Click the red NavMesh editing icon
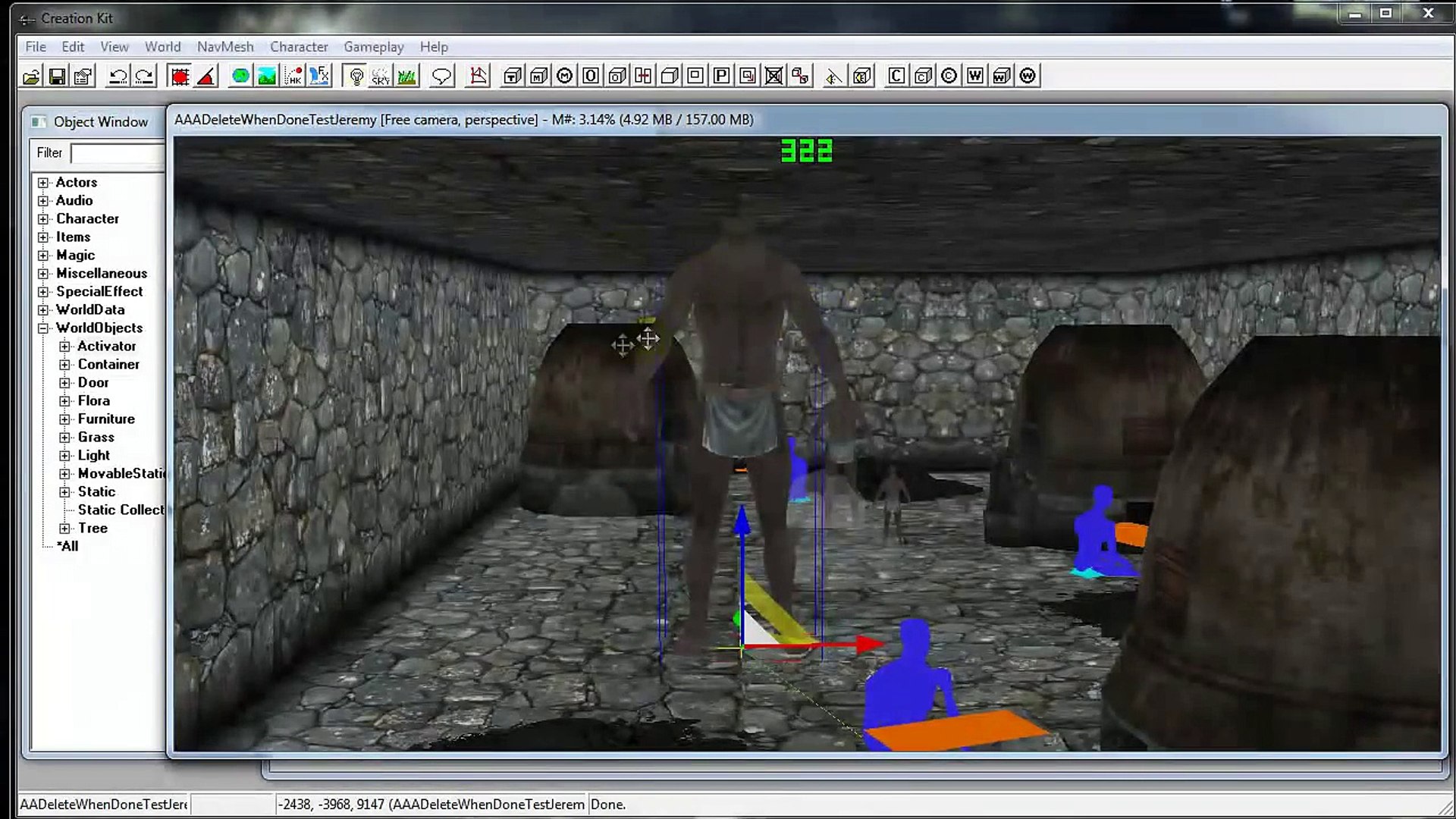Screen dimensions: 1456x819 [x=478, y=76]
